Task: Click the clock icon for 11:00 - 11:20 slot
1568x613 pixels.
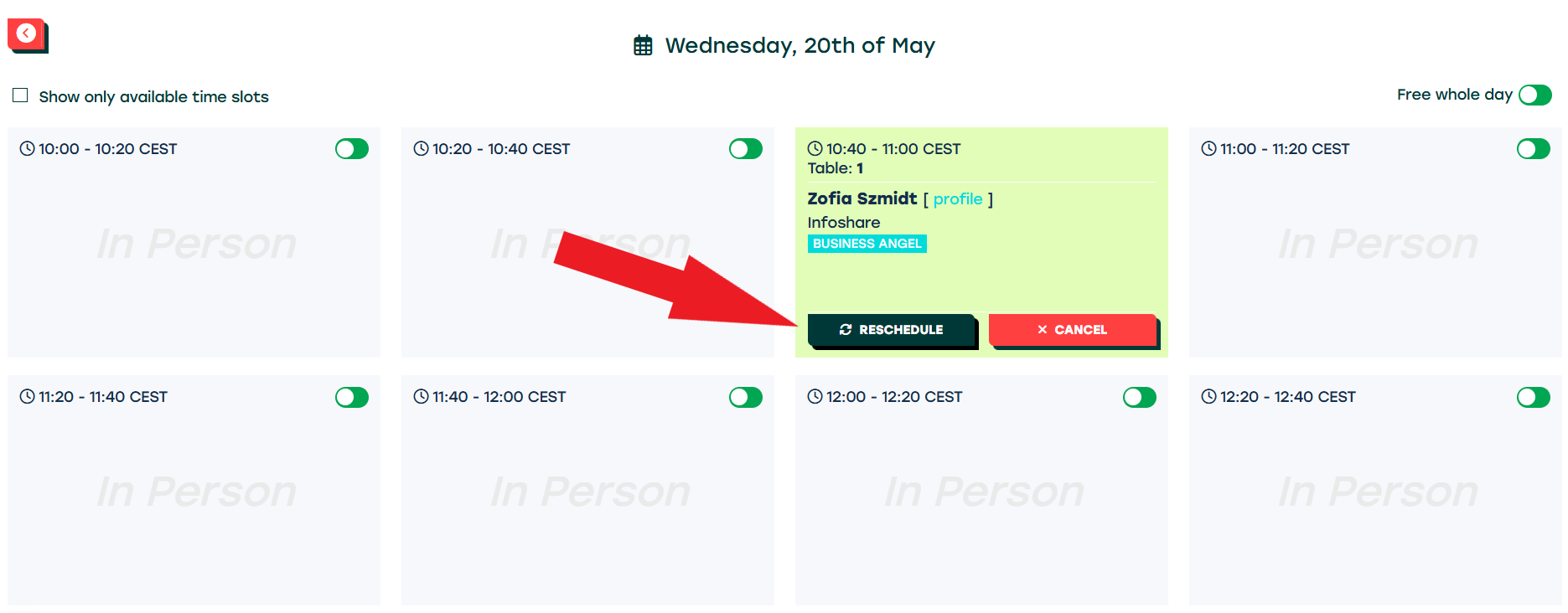Action: click(x=1209, y=149)
